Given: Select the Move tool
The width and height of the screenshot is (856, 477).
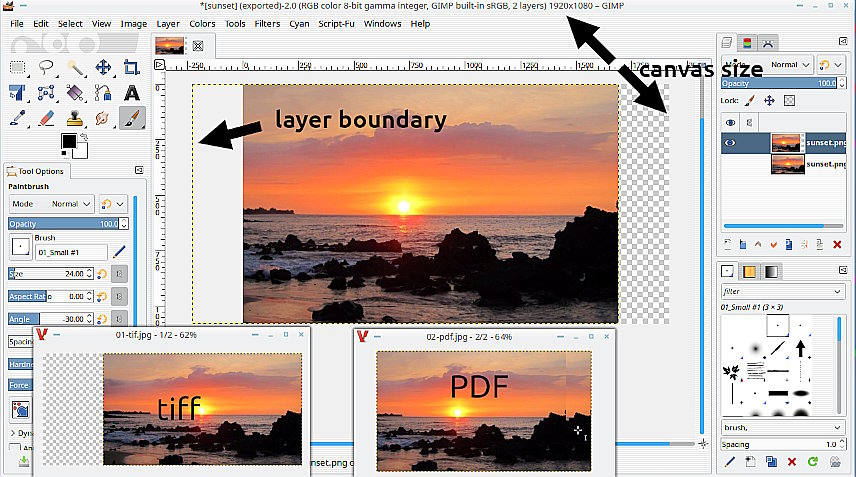Looking at the screenshot, I should pyautogui.click(x=103, y=68).
